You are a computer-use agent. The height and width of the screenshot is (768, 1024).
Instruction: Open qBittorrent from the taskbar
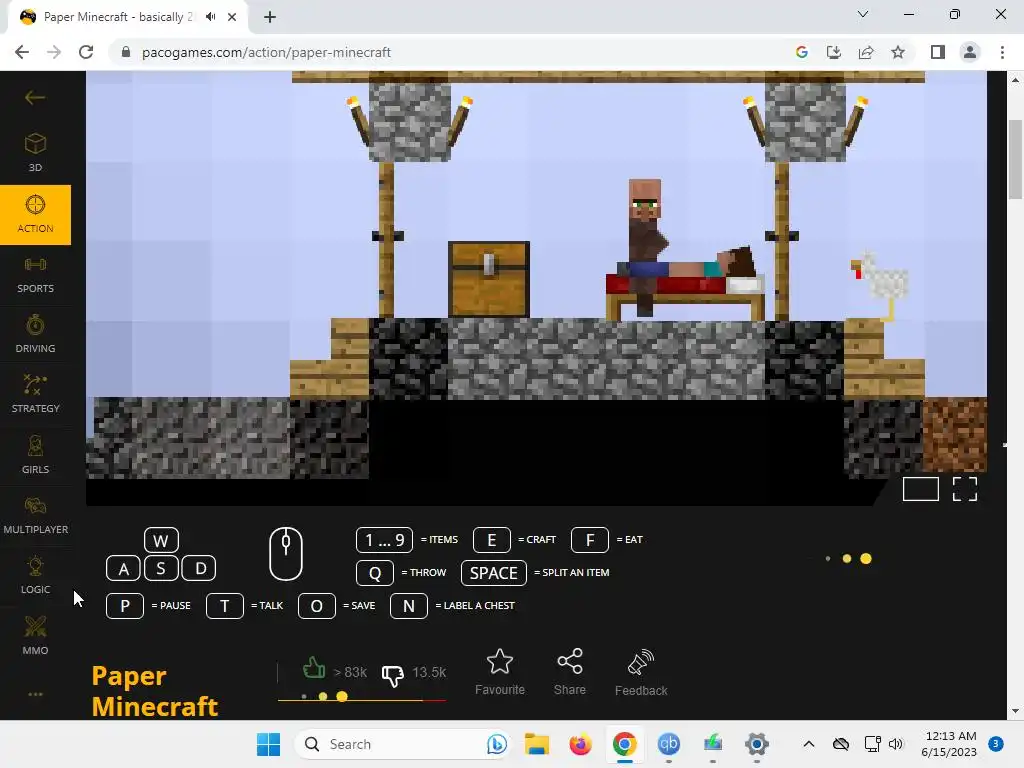[x=668, y=744]
